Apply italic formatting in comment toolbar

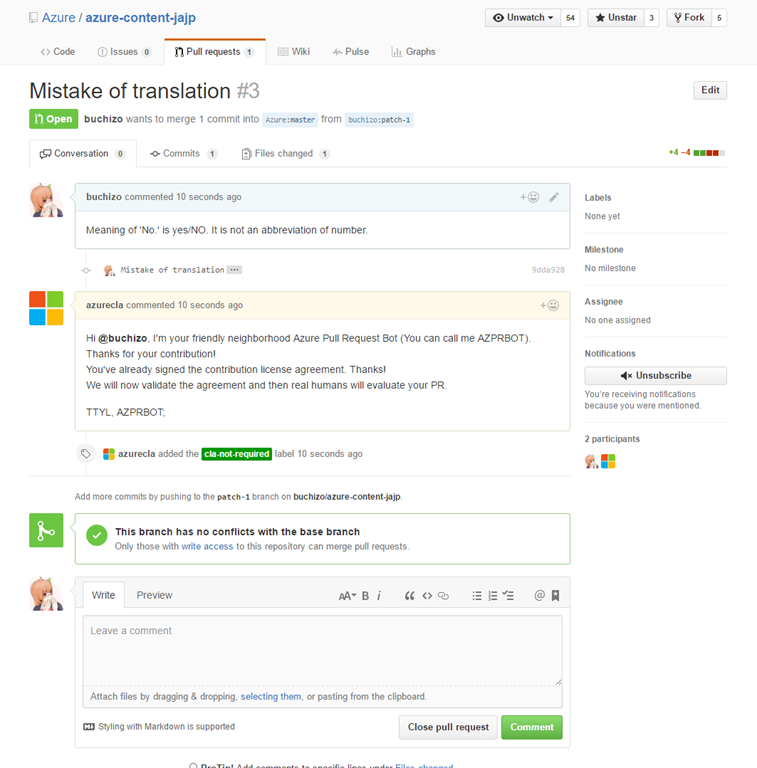379,596
